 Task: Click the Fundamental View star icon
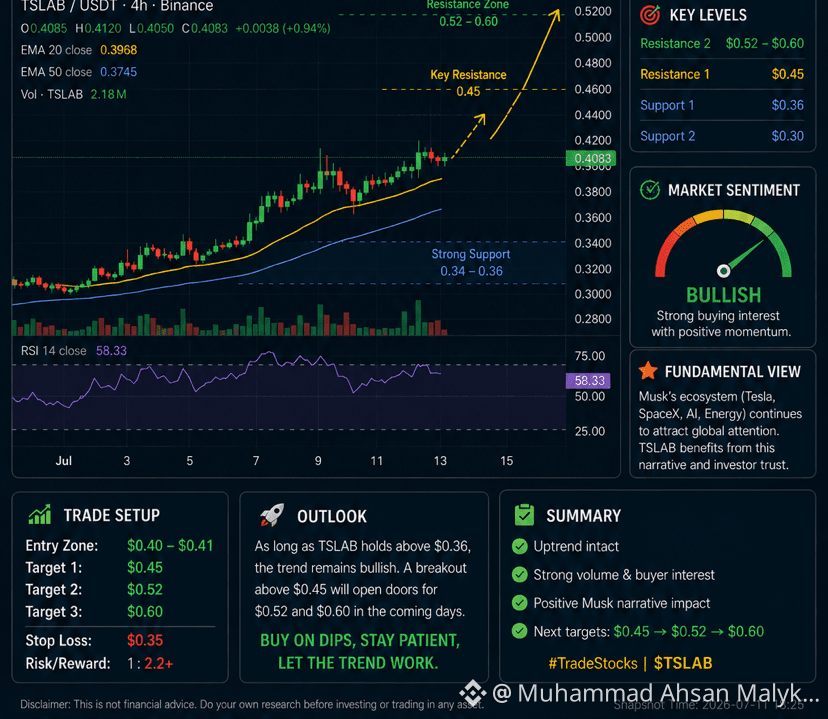tap(648, 371)
